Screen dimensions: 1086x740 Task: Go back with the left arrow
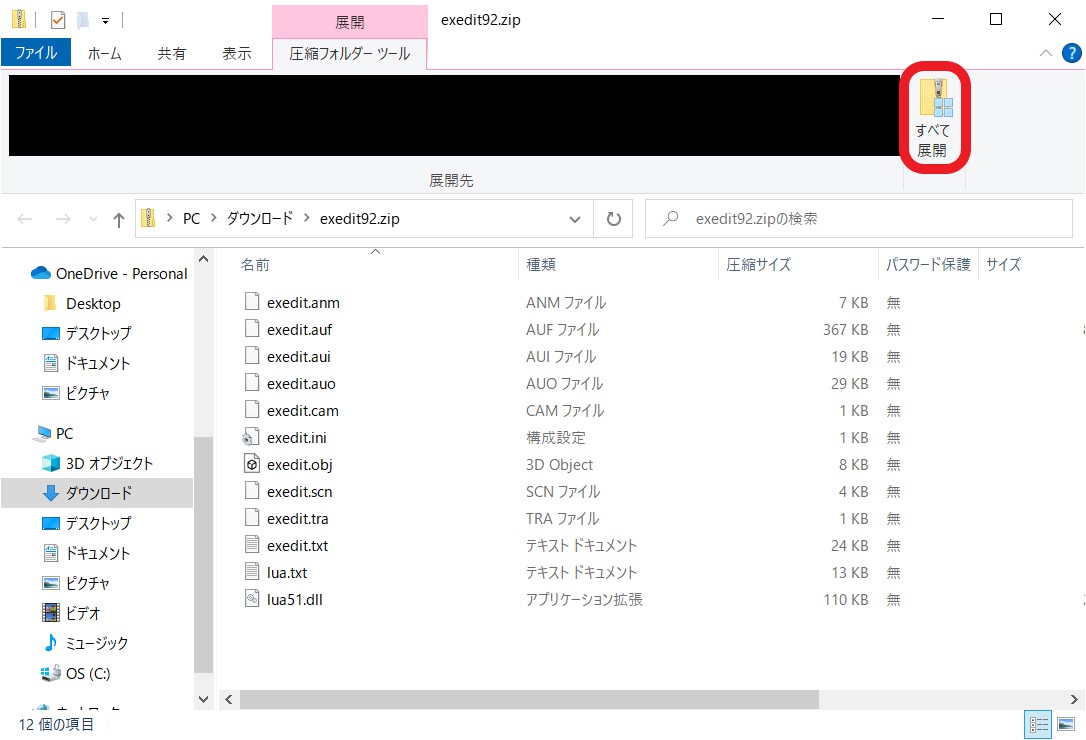(25, 219)
